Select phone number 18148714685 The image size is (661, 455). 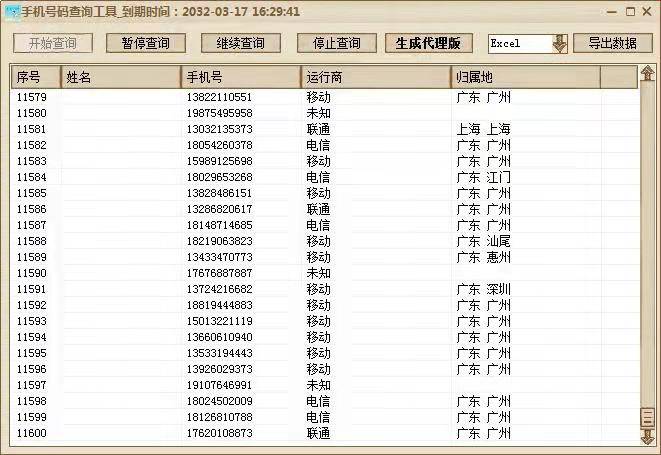coord(219,226)
